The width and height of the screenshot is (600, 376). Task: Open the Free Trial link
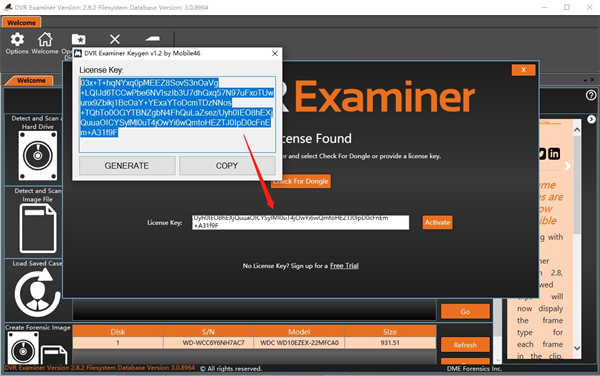344,265
